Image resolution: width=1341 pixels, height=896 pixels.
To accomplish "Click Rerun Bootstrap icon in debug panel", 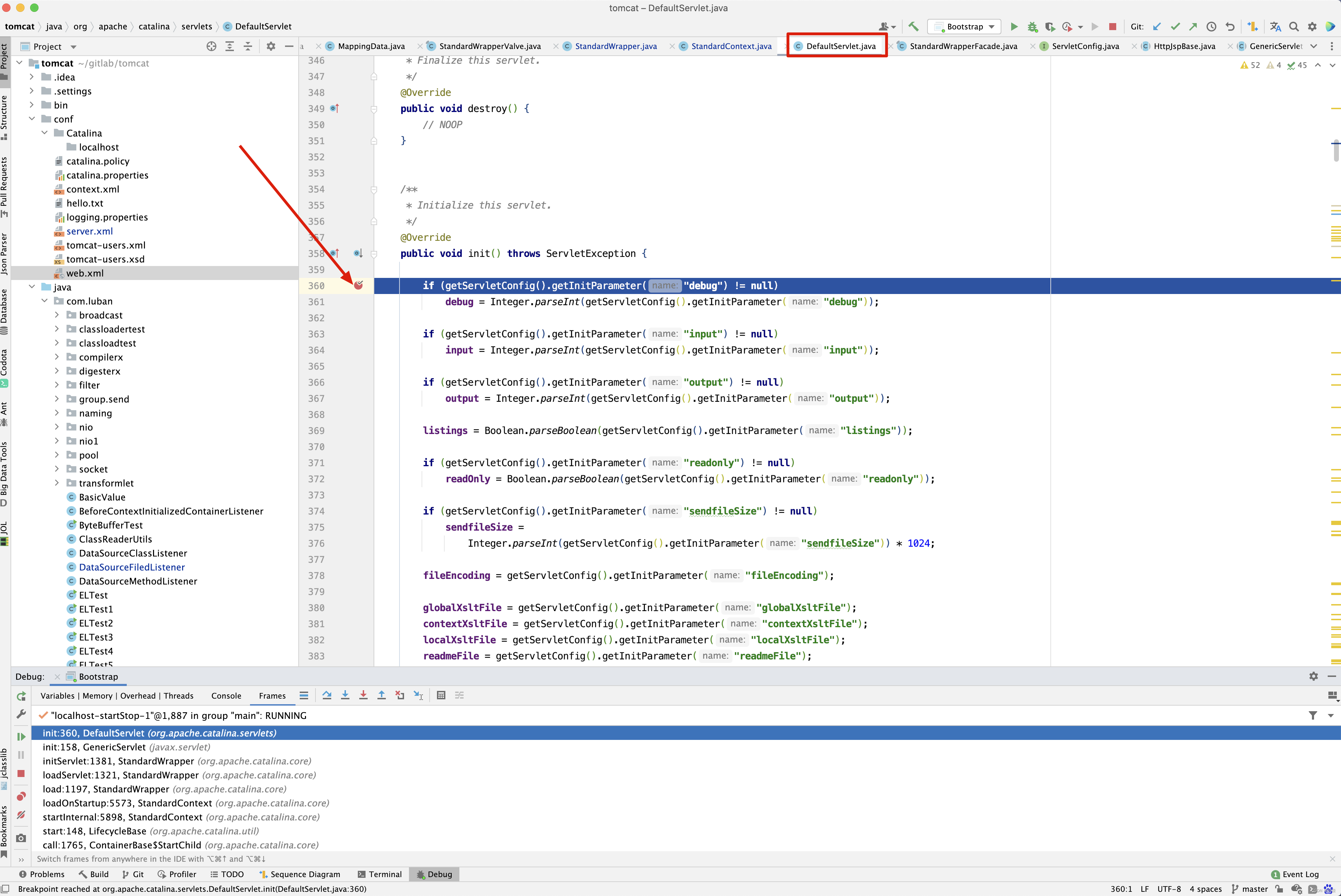I will pyautogui.click(x=21, y=696).
